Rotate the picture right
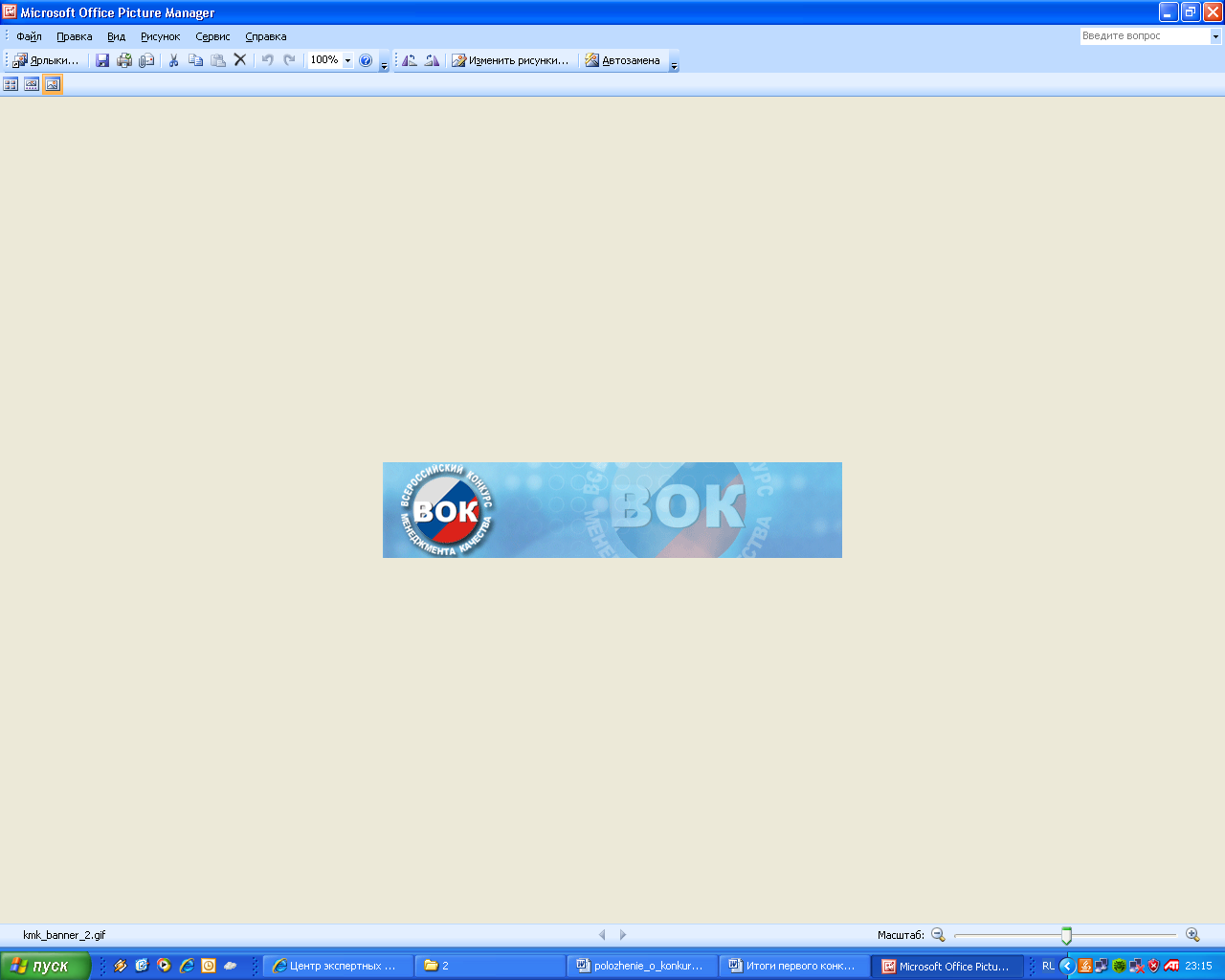The height and width of the screenshot is (980, 1225). (432, 60)
